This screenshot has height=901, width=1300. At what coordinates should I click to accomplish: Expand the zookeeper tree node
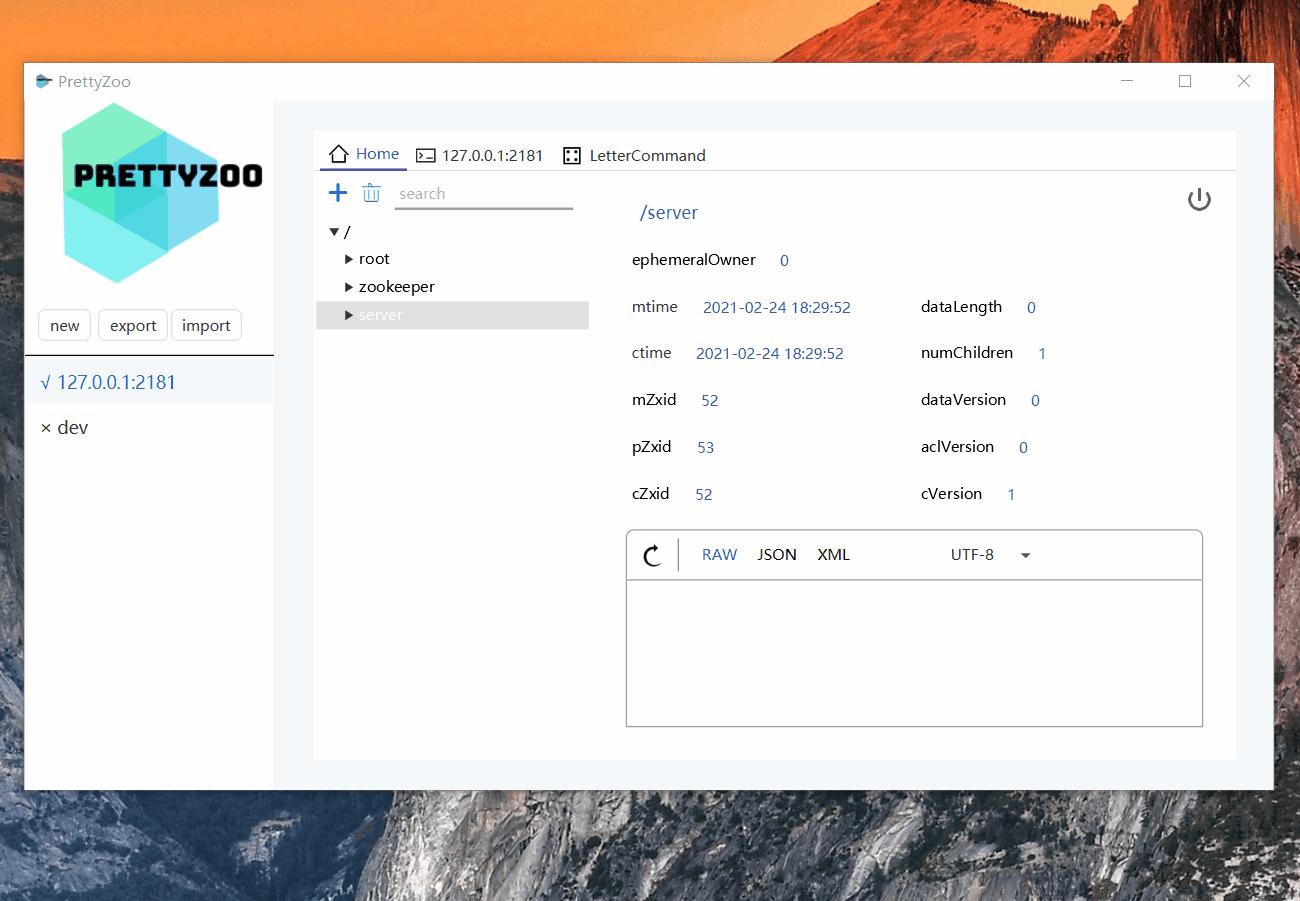pos(349,287)
